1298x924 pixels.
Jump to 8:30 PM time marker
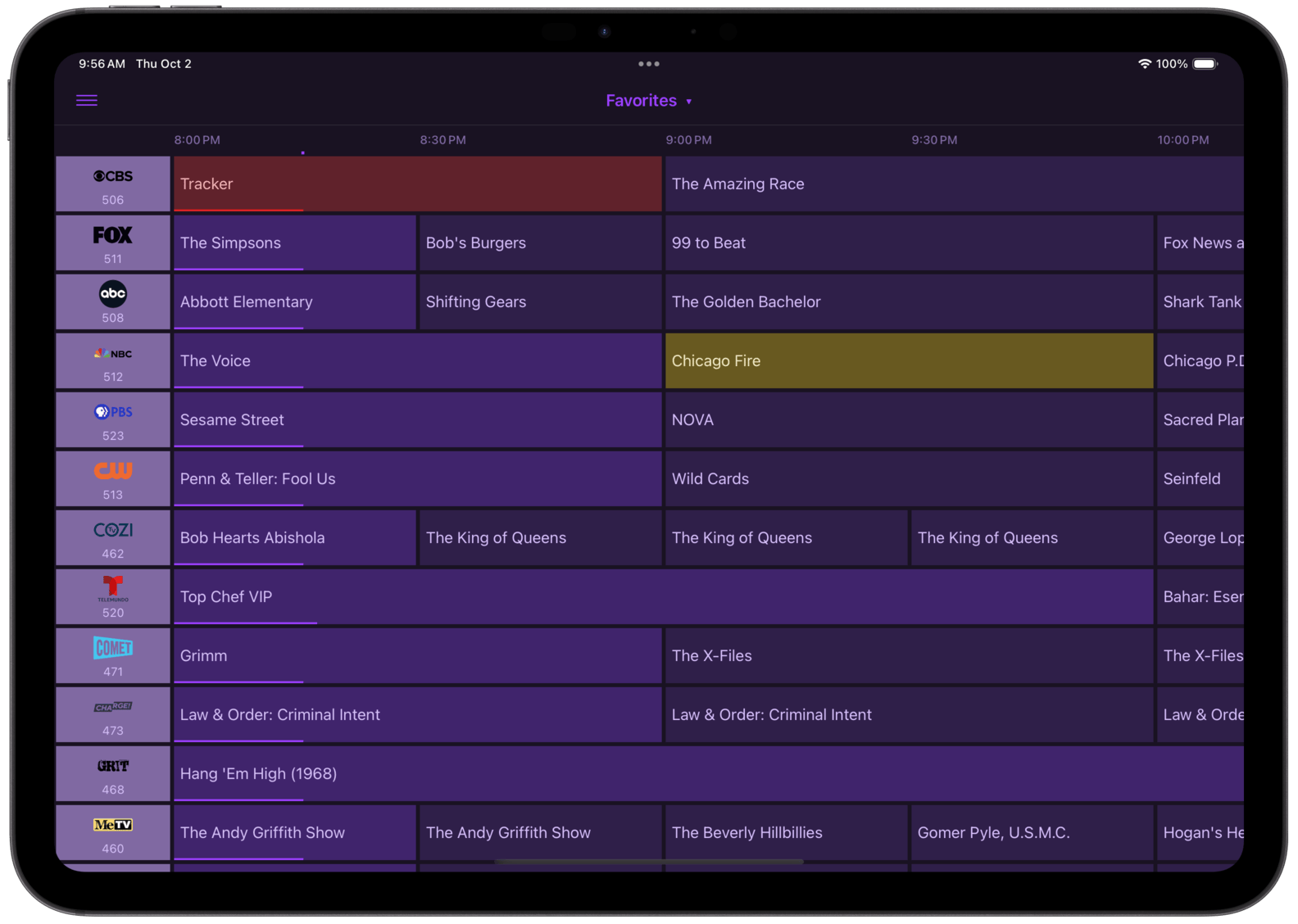click(442, 140)
